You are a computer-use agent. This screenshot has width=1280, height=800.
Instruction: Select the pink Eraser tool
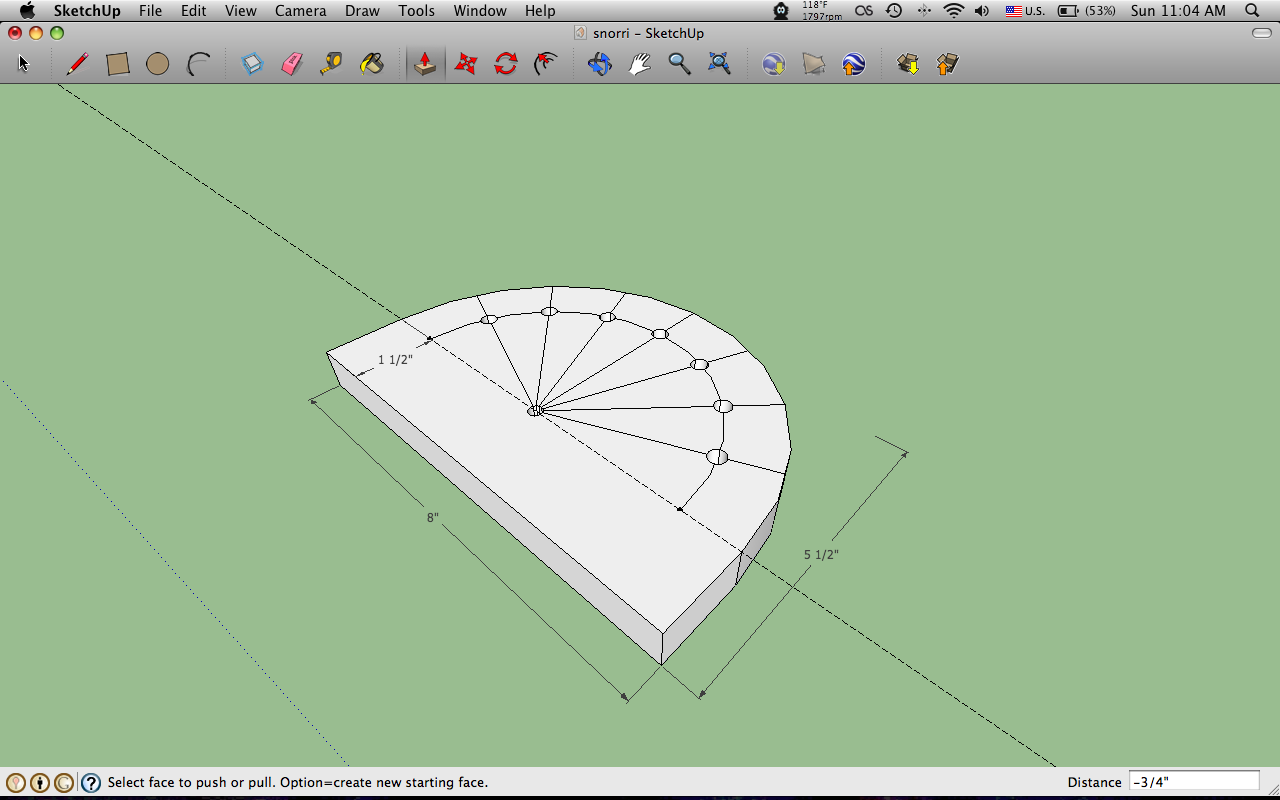pos(292,64)
